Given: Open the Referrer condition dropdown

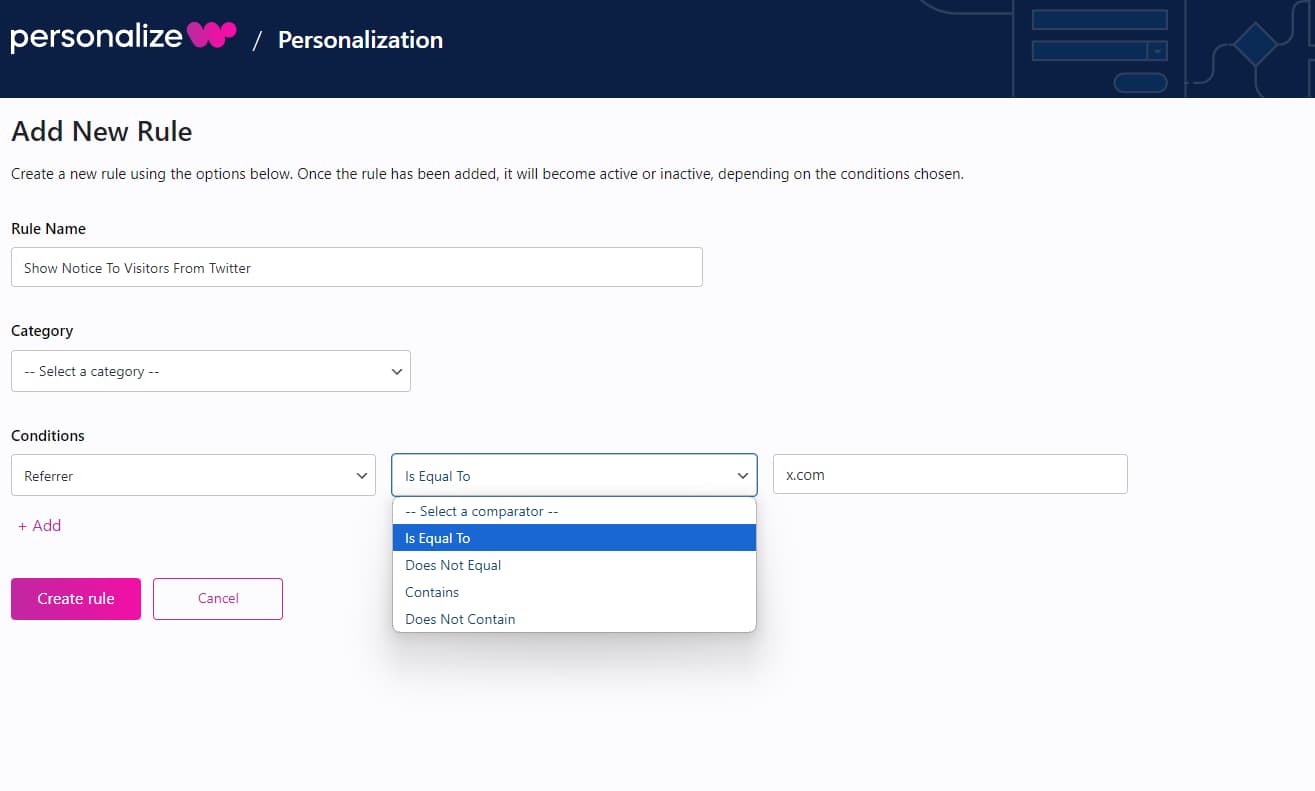Looking at the screenshot, I should (194, 476).
